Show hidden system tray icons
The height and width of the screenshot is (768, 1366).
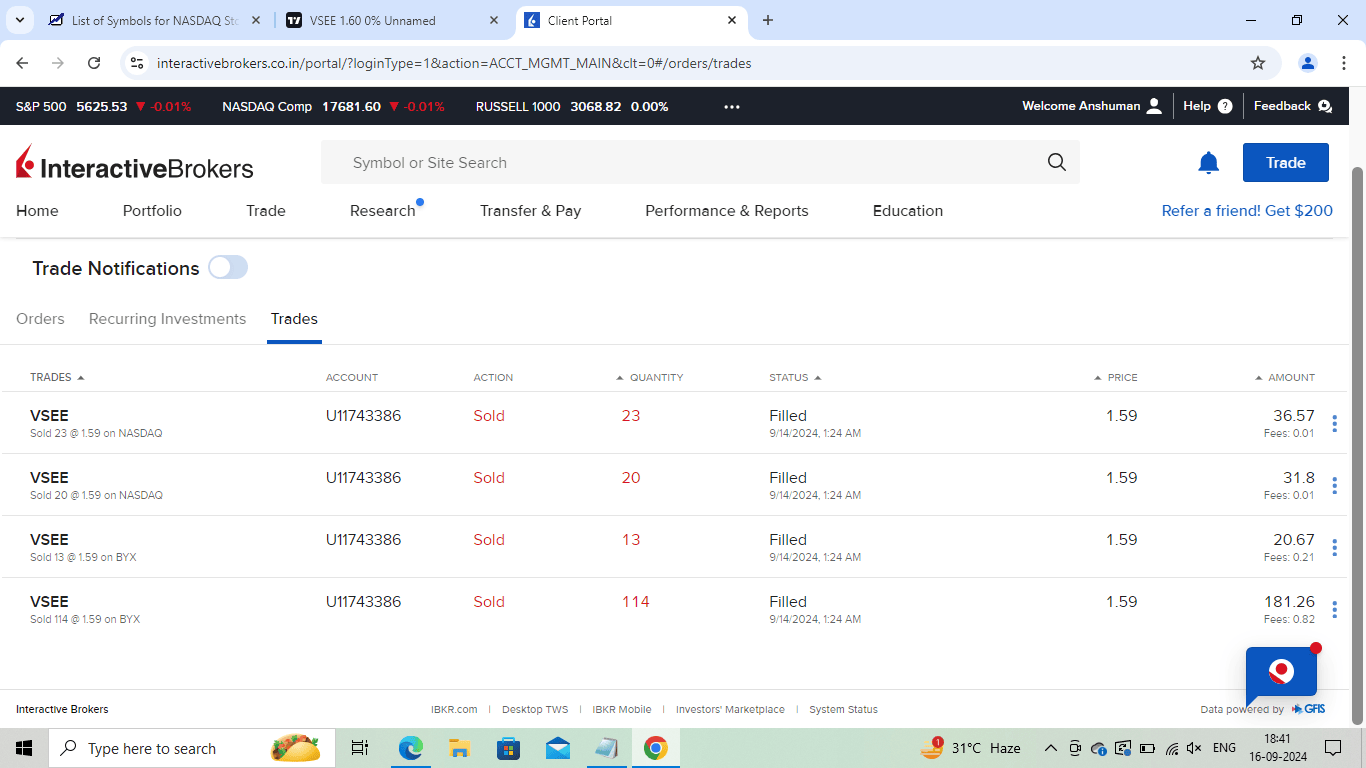coord(1050,748)
